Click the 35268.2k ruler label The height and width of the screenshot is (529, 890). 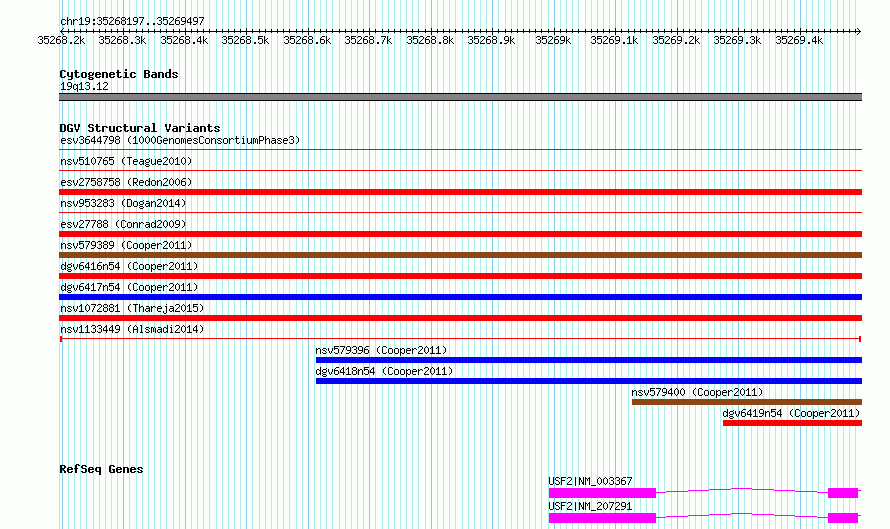pyautogui.click(x=61, y=40)
